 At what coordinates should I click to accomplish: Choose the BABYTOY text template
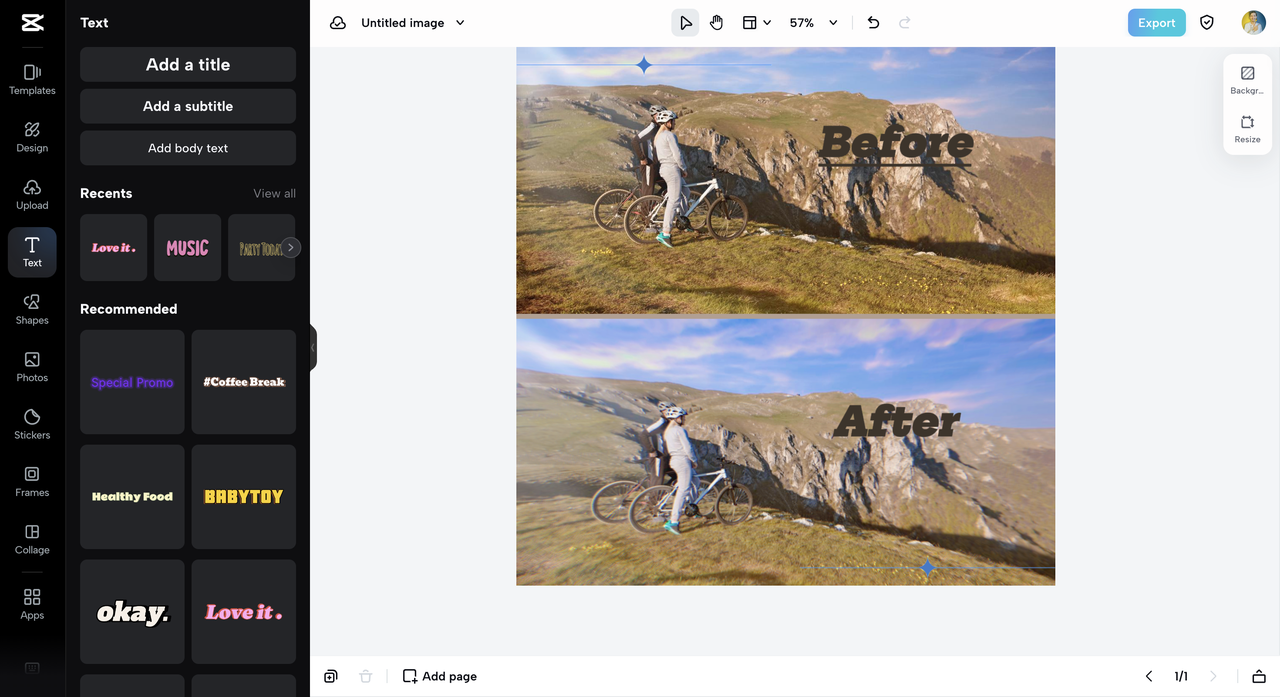coord(244,497)
